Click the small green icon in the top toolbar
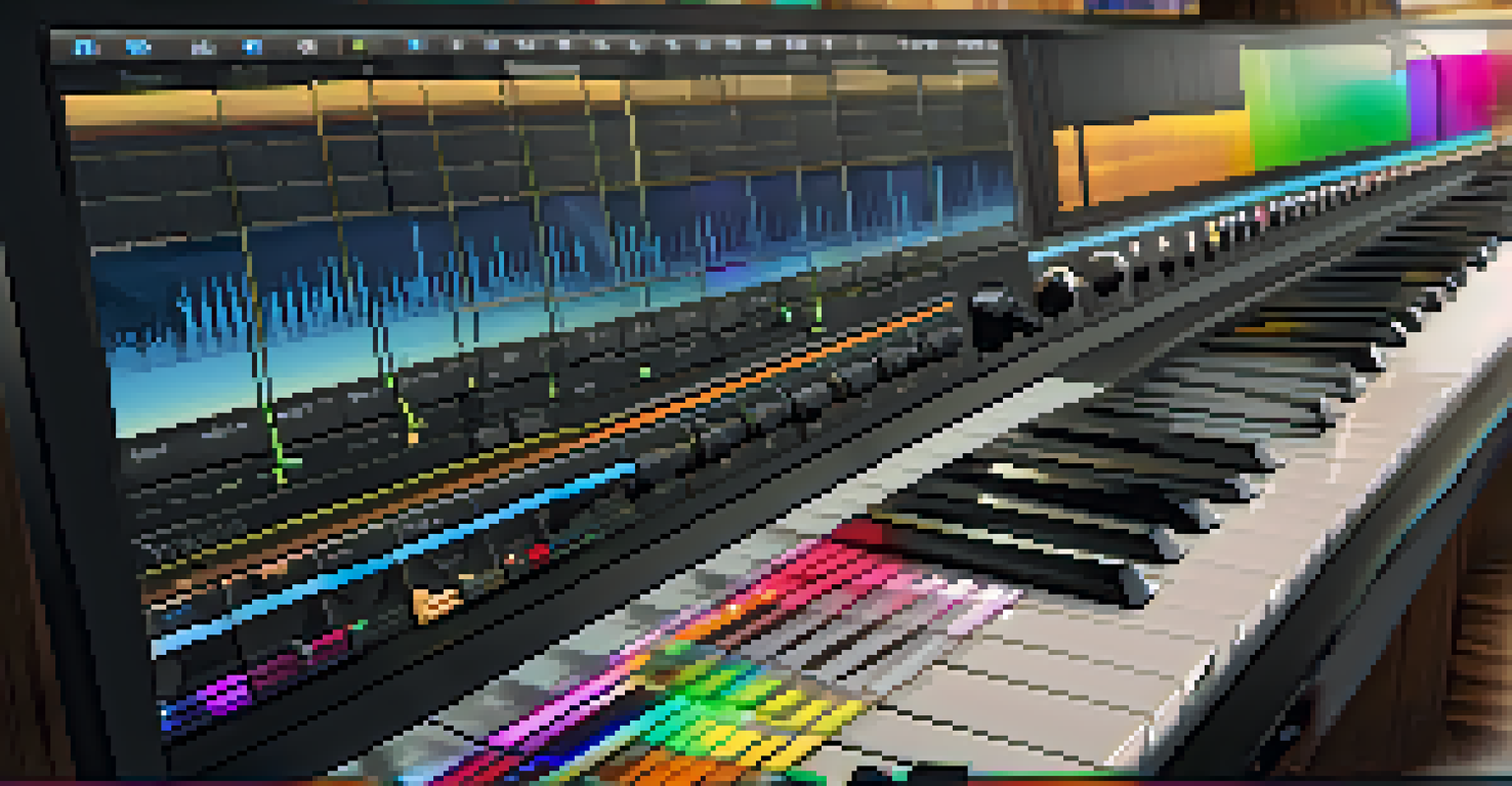Screen dimensions: 1512x786 (359, 45)
